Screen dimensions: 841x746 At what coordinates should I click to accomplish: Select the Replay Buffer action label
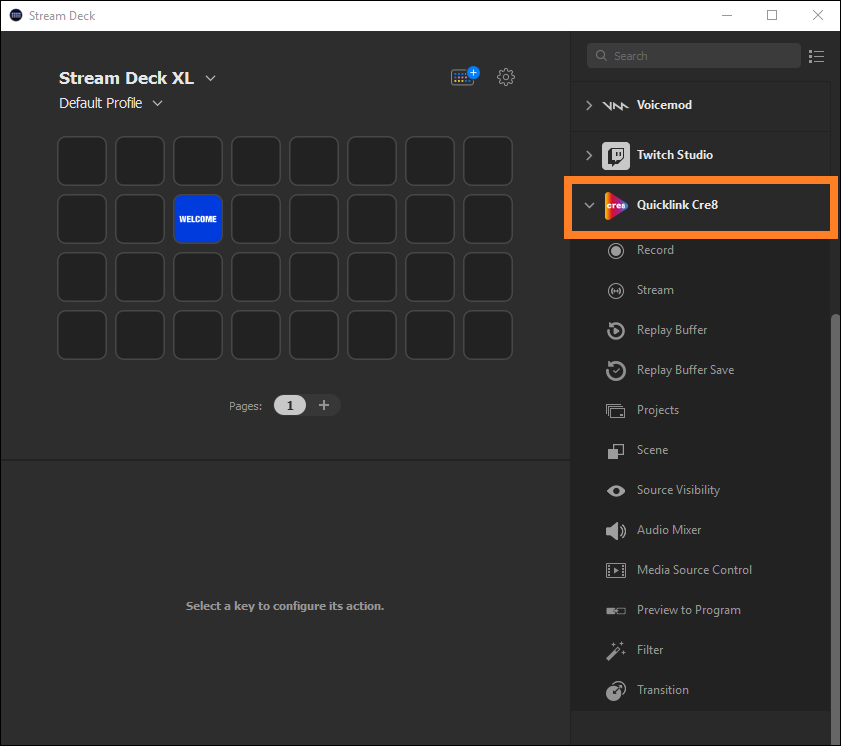tap(672, 330)
